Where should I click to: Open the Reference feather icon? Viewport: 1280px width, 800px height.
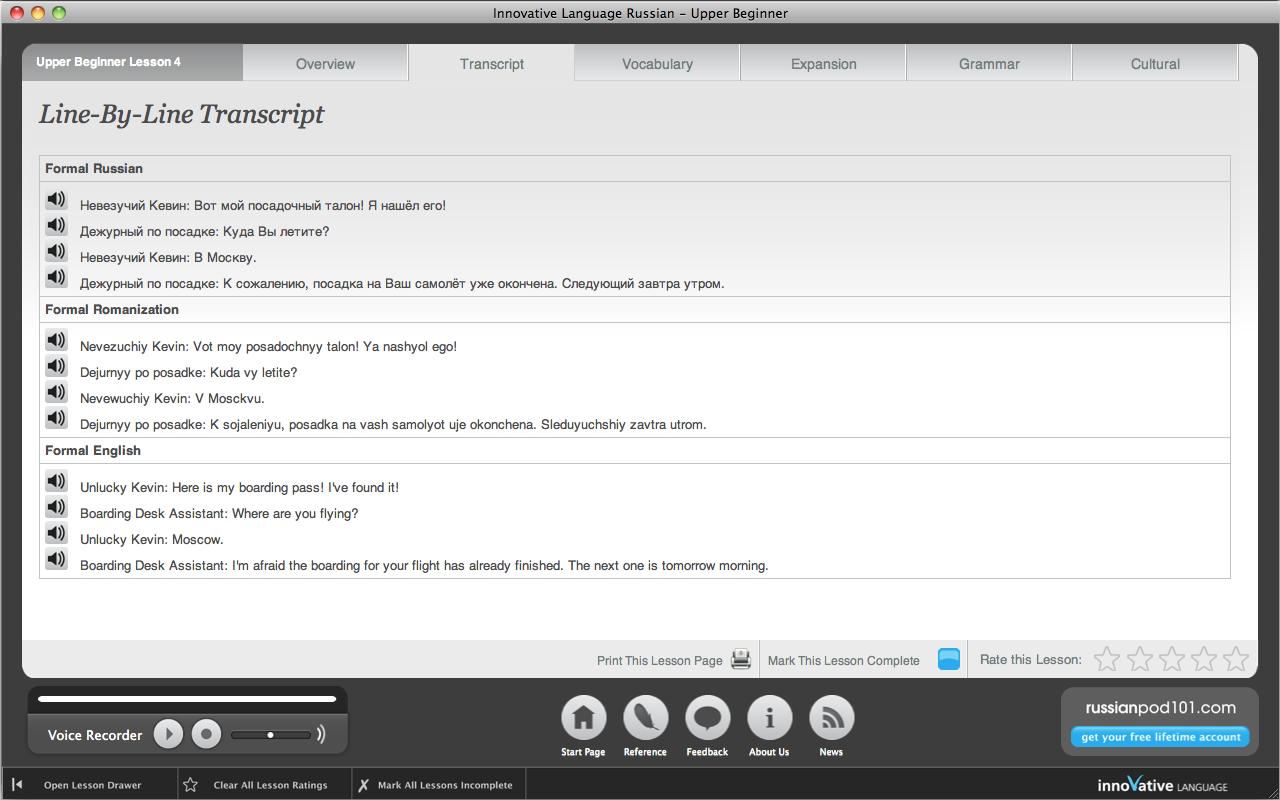(645, 718)
